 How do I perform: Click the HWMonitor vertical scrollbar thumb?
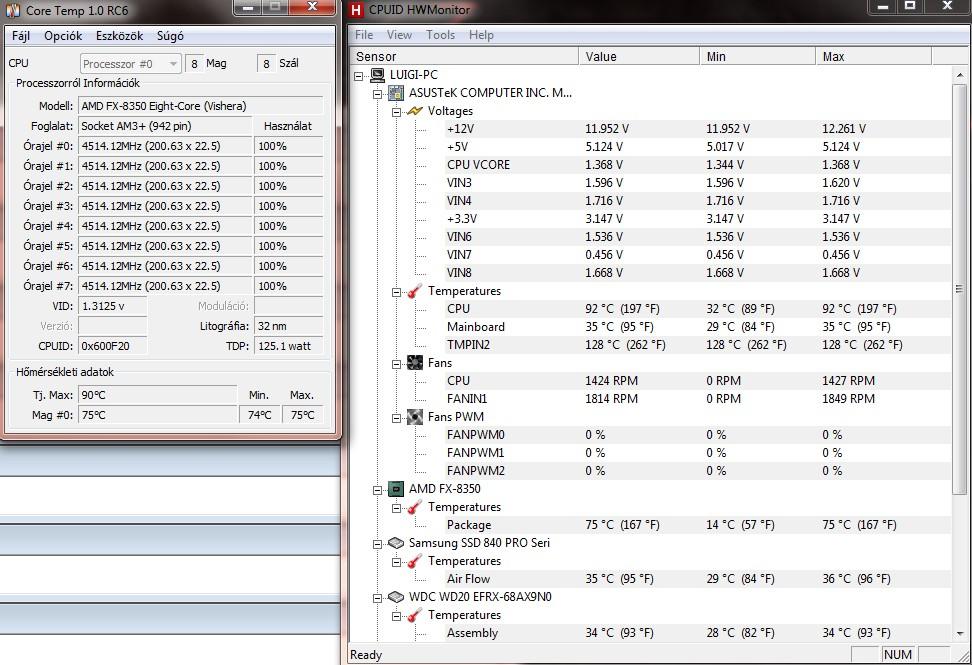coord(960,289)
